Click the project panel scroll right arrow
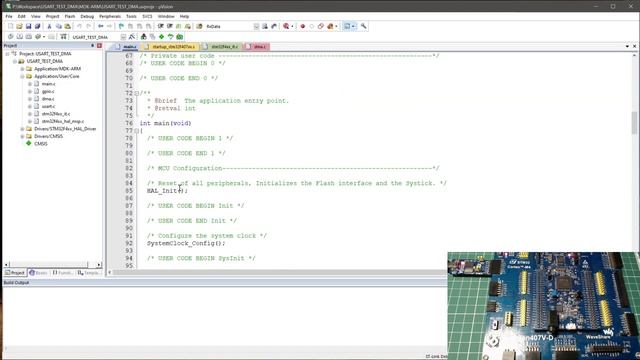 click(x=99, y=264)
